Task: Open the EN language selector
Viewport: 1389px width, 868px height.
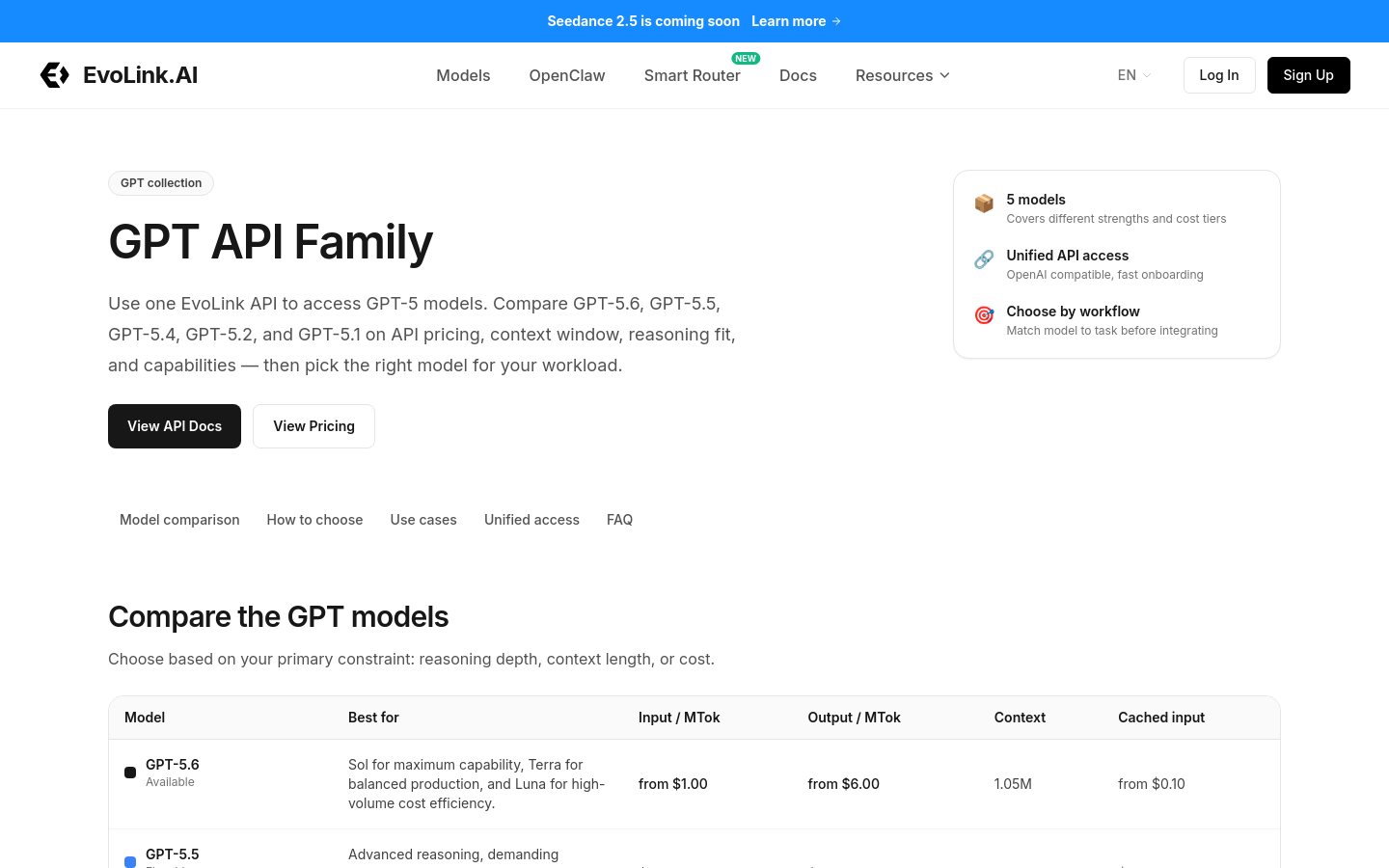Action: pyautogui.click(x=1134, y=75)
